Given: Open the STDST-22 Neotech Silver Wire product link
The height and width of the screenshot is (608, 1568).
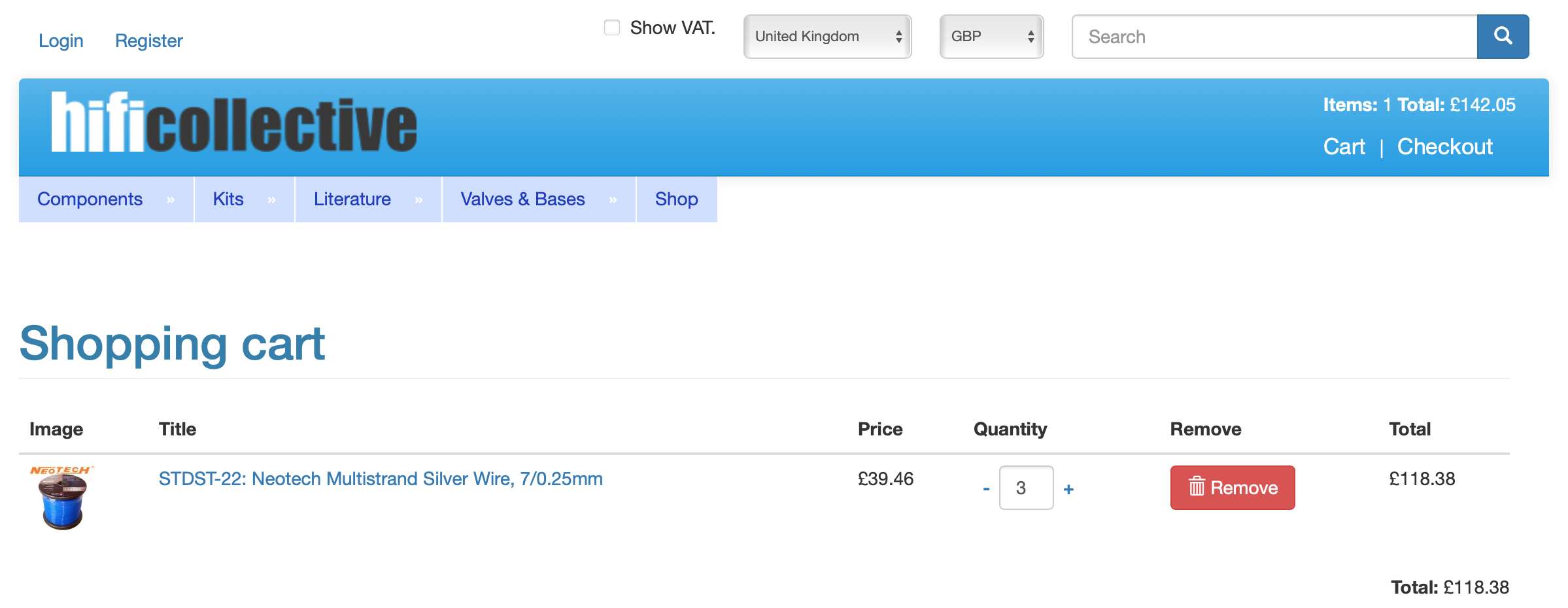Looking at the screenshot, I should [x=381, y=479].
